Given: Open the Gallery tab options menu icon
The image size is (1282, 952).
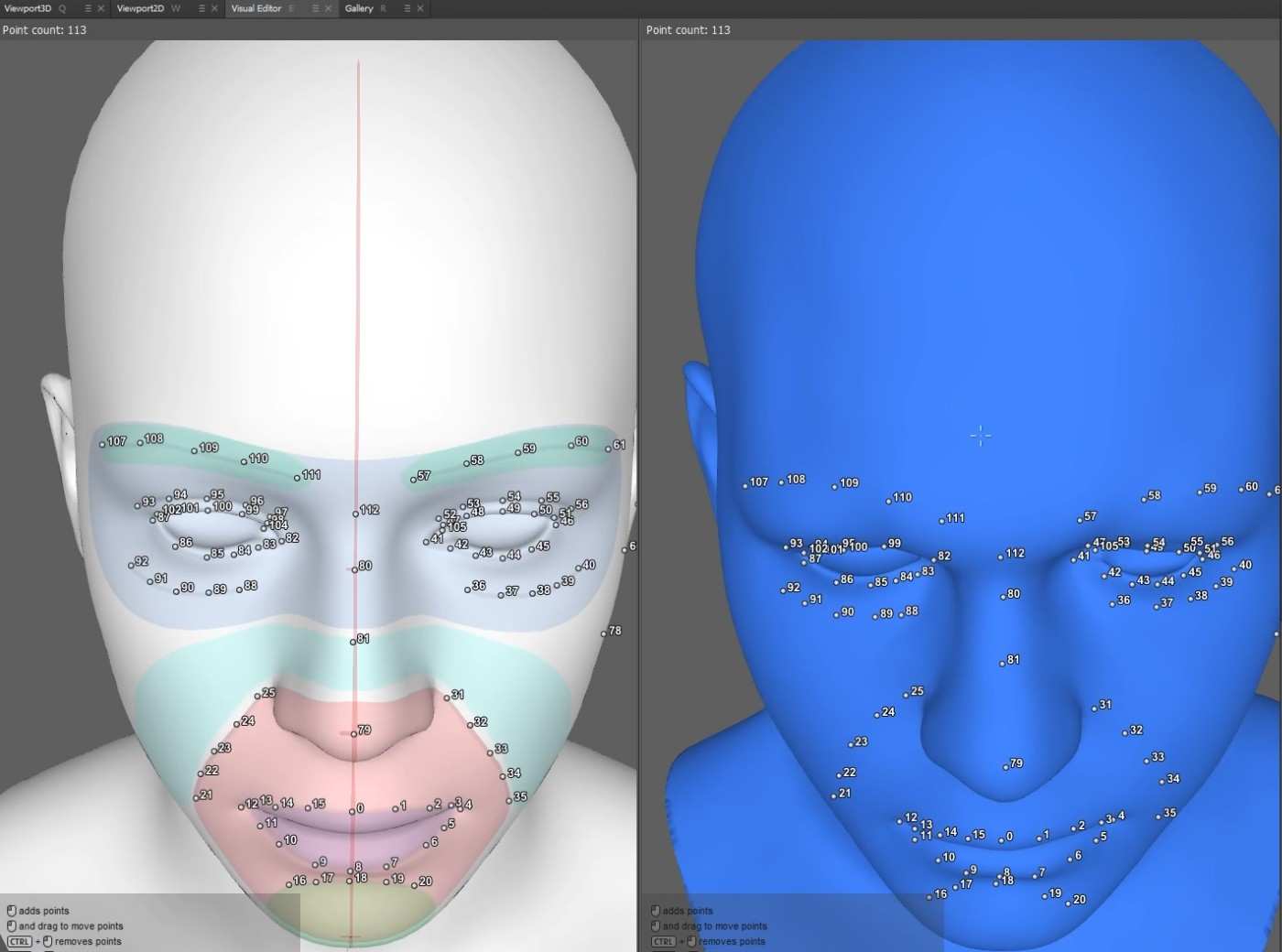Looking at the screenshot, I should click(x=407, y=8).
